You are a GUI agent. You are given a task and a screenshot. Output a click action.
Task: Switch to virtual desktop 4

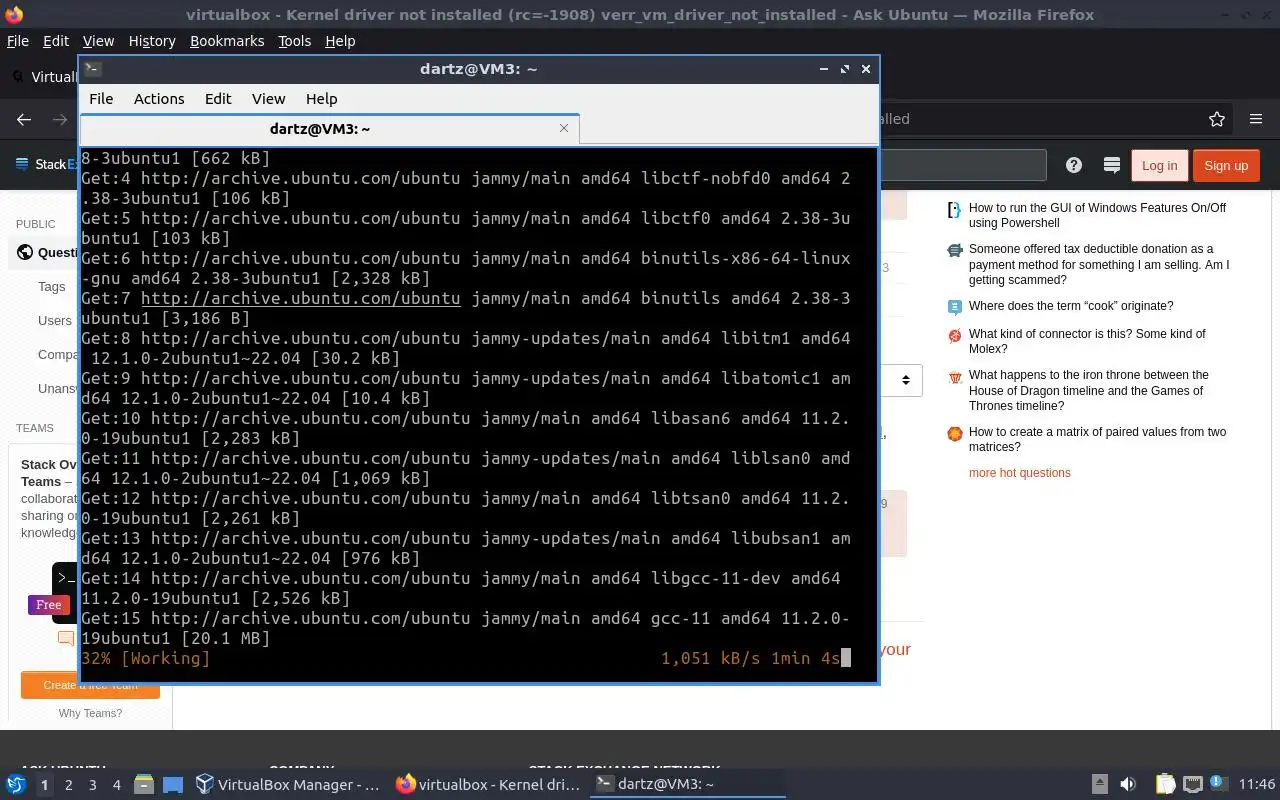coord(116,785)
